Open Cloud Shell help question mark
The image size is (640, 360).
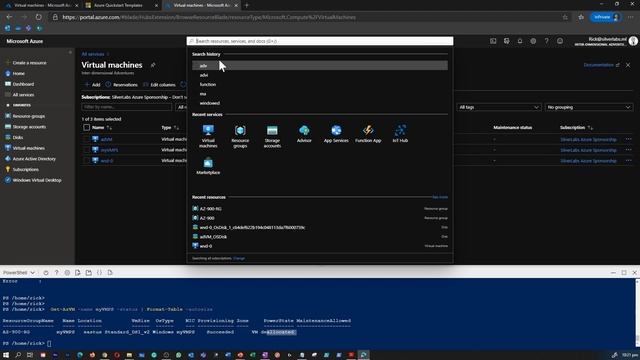(56, 273)
